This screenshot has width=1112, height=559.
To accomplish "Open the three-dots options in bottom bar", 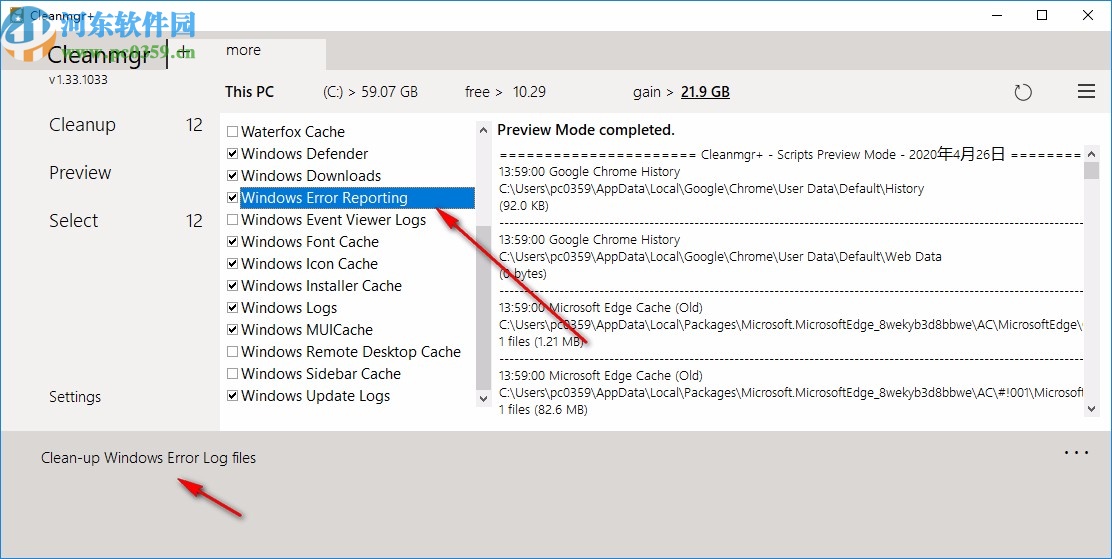I will coord(1077,453).
